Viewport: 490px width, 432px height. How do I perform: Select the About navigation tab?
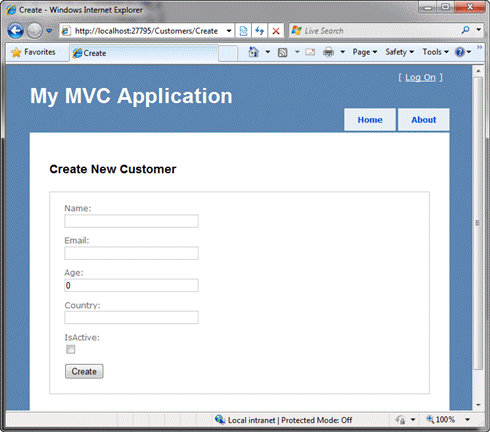[424, 120]
